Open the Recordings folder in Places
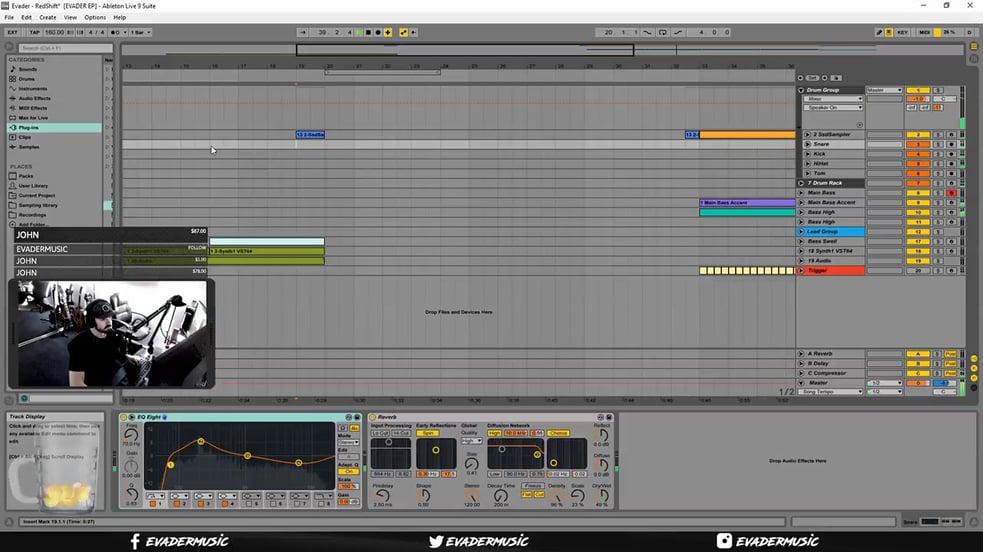The width and height of the screenshot is (983, 552). click(x=32, y=215)
